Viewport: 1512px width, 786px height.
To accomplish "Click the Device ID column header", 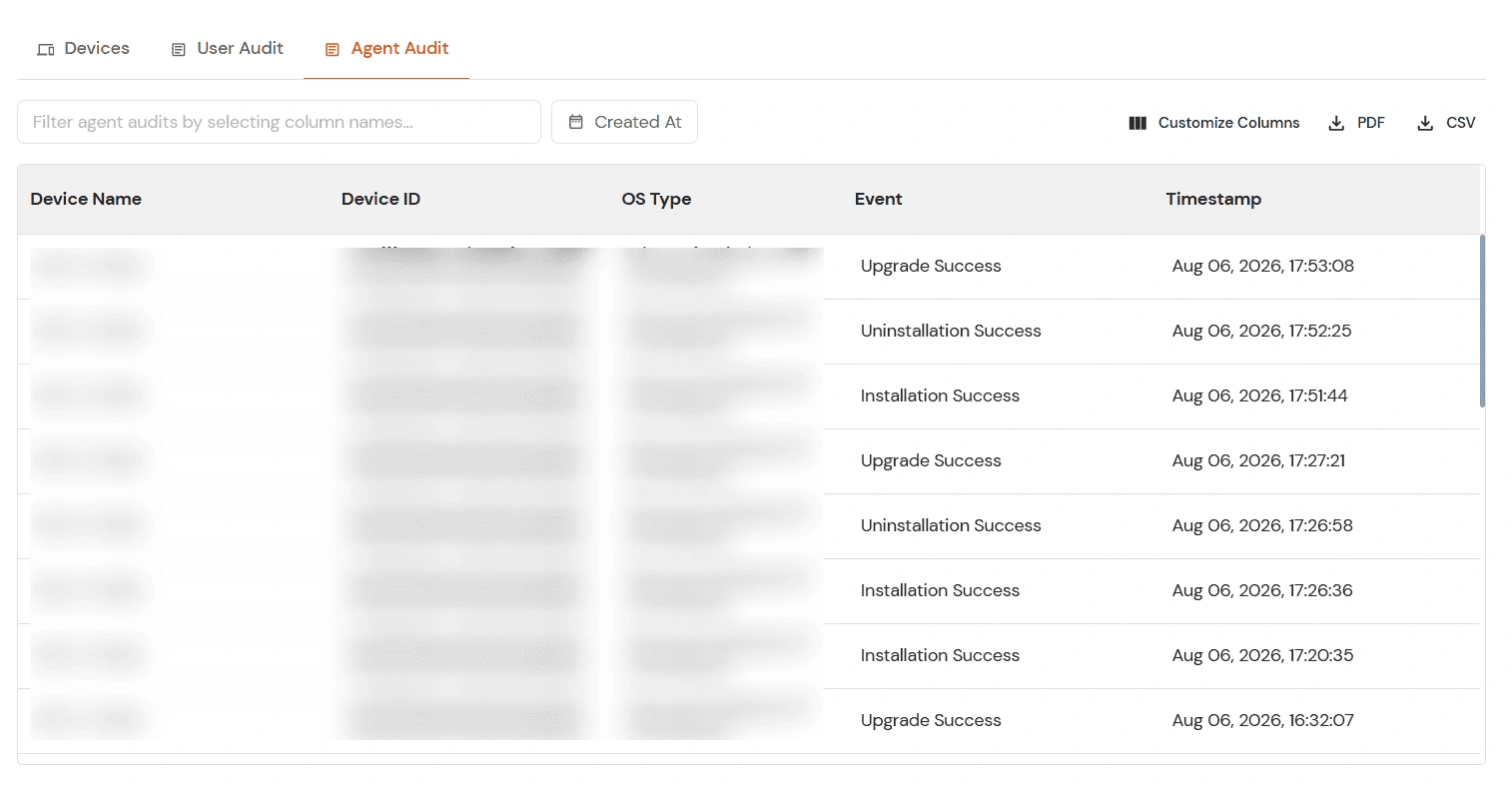I will [380, 199].
